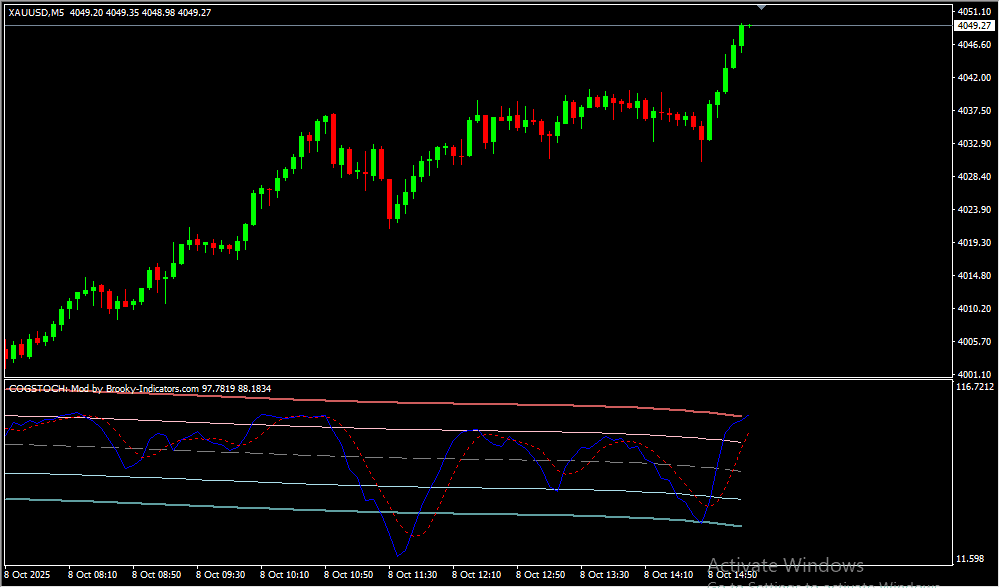This screenshot has height=588, width=1000.
Task: Click the blue stochastic line's deepest trough
Action: [x=400, y=554]
